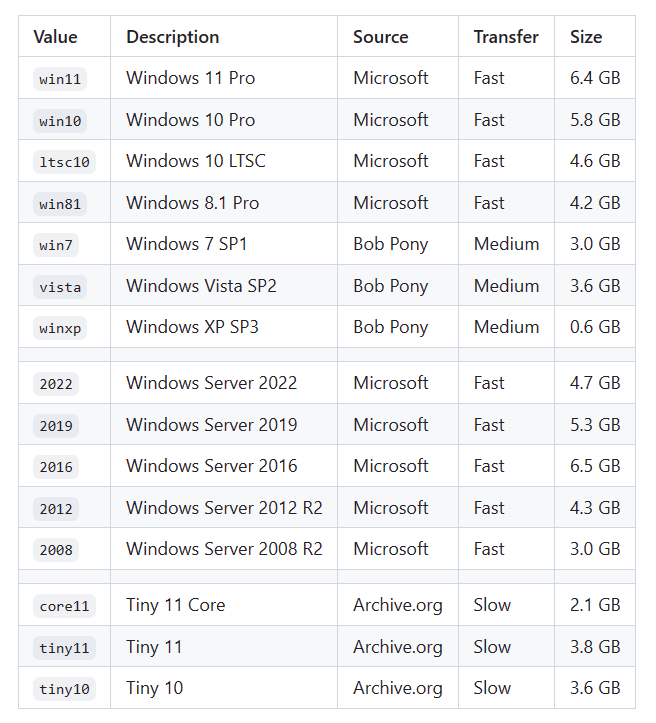Image resolution: width=656 pixels, height=723 pixels.
Task: Click Windows Server 2012 R2 text
Action: (x=224, y=508)
